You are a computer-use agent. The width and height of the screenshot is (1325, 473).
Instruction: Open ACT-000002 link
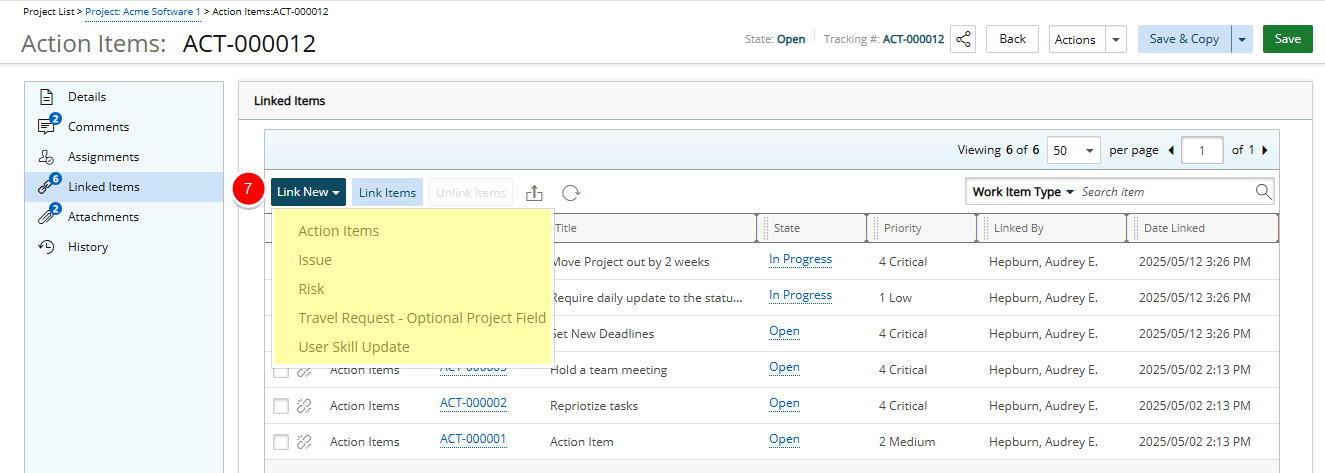click(473, 404)
